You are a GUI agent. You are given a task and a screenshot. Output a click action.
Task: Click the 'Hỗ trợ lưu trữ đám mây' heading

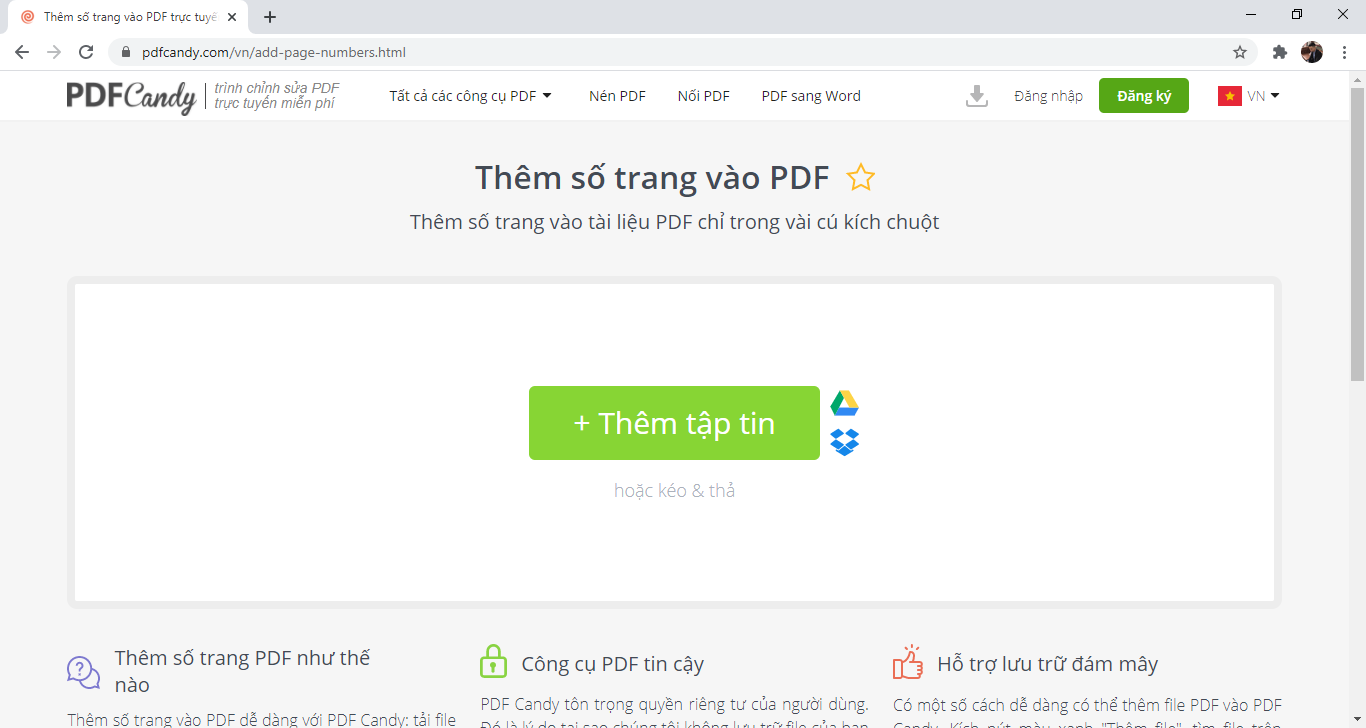(1047, 664)
